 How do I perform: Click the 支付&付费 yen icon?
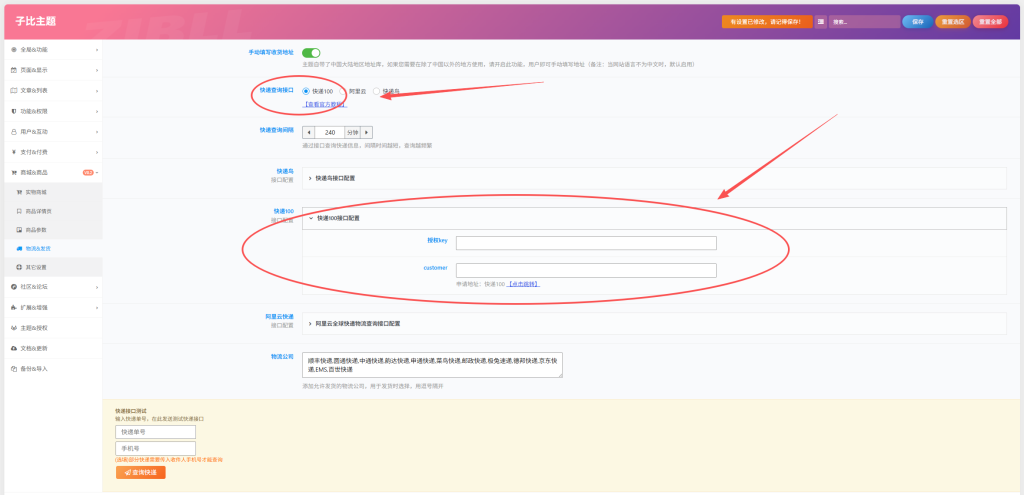click(x=14, y=152)
